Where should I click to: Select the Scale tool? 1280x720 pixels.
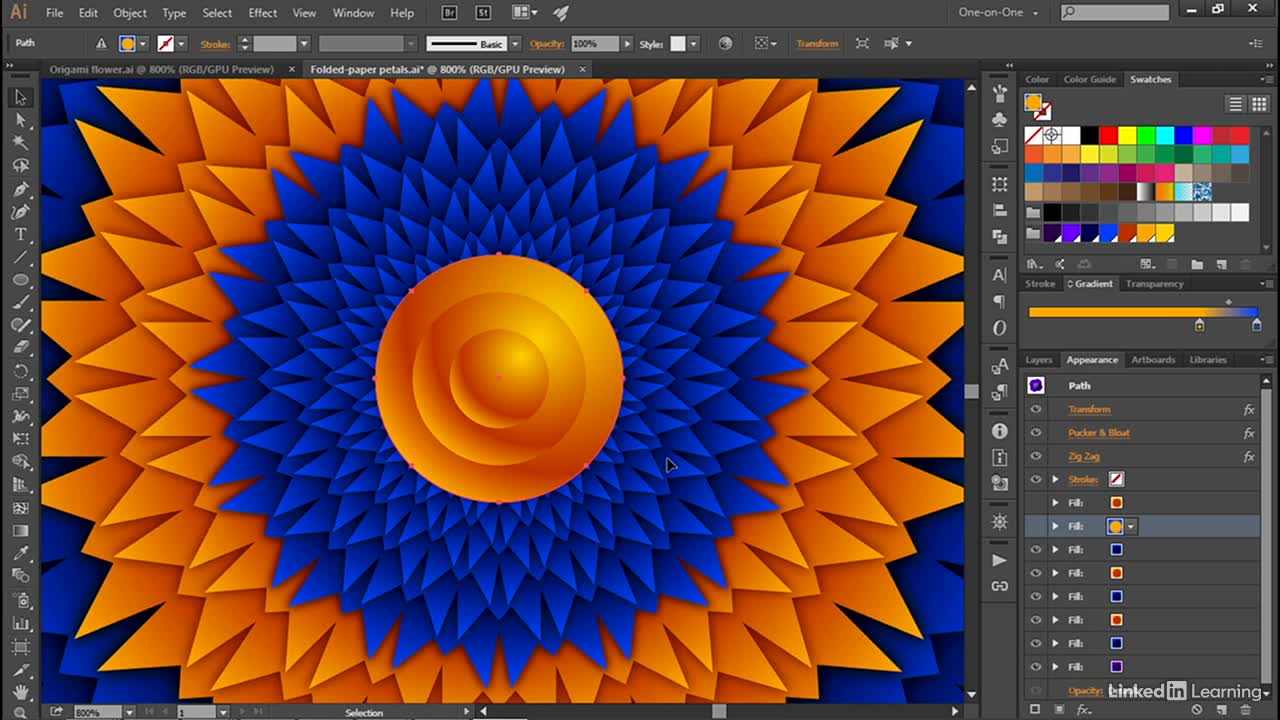(20, 394)
